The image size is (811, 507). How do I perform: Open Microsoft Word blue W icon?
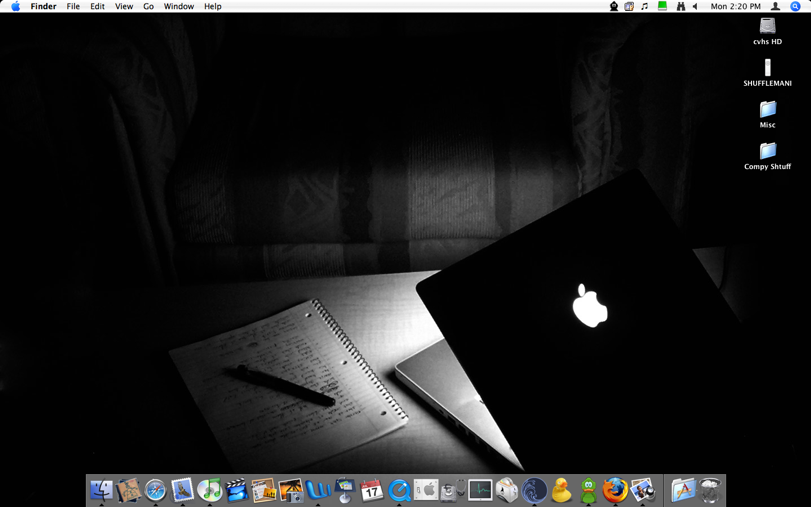pos(318,490)
